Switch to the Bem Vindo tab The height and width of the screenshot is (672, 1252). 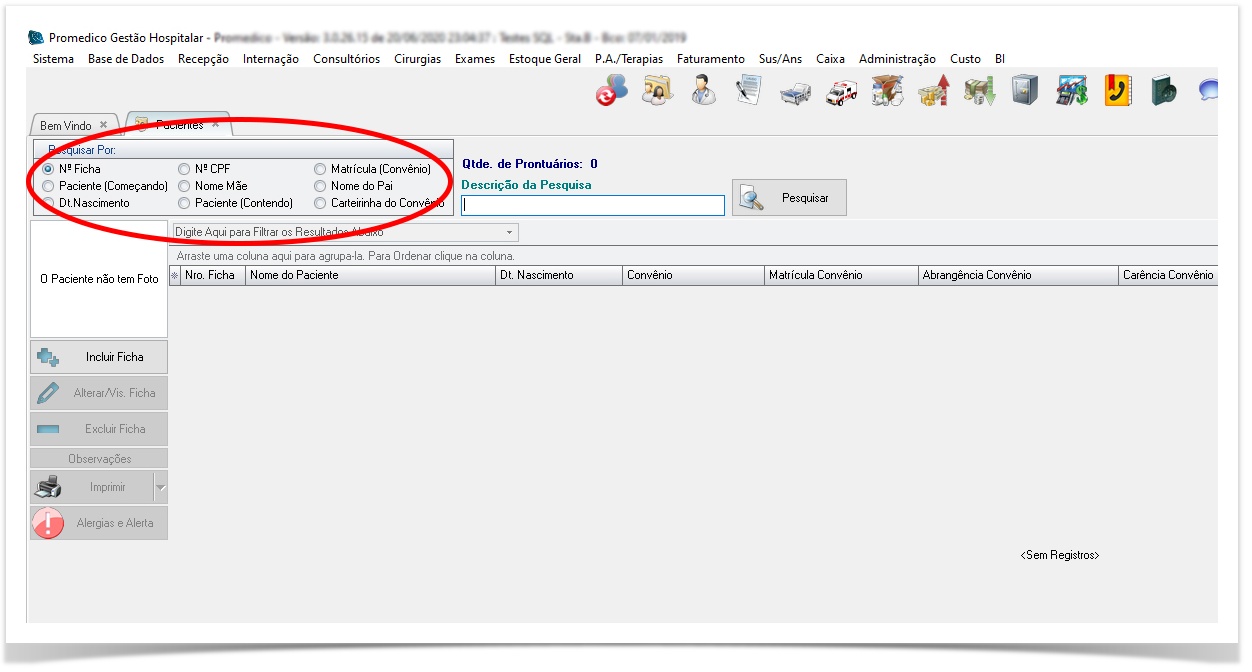pyautogui.click(x=66, y=126)
